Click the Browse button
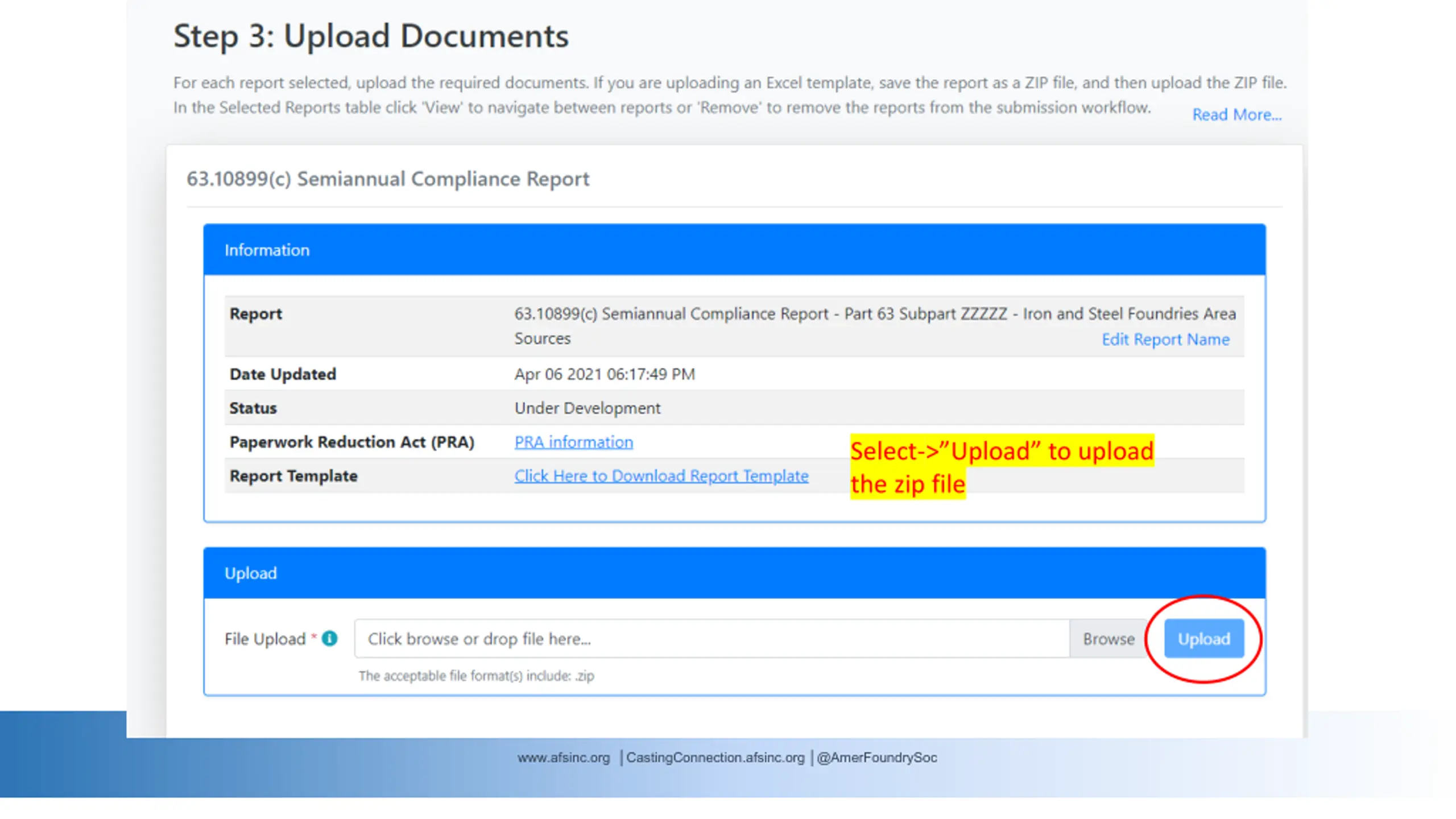Image resolution: width=1456 pixels, height=819 pixels. 1108,639
